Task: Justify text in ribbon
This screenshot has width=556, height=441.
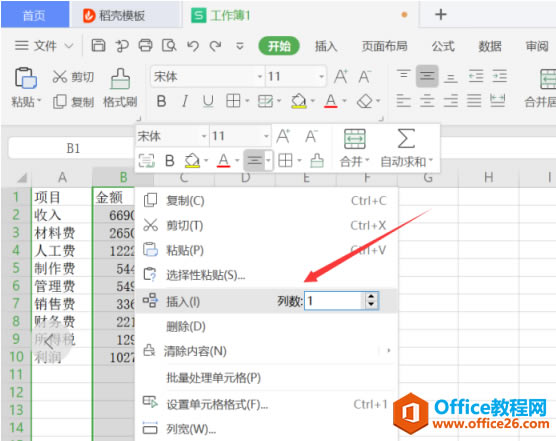Action: (x=474, y=101)
